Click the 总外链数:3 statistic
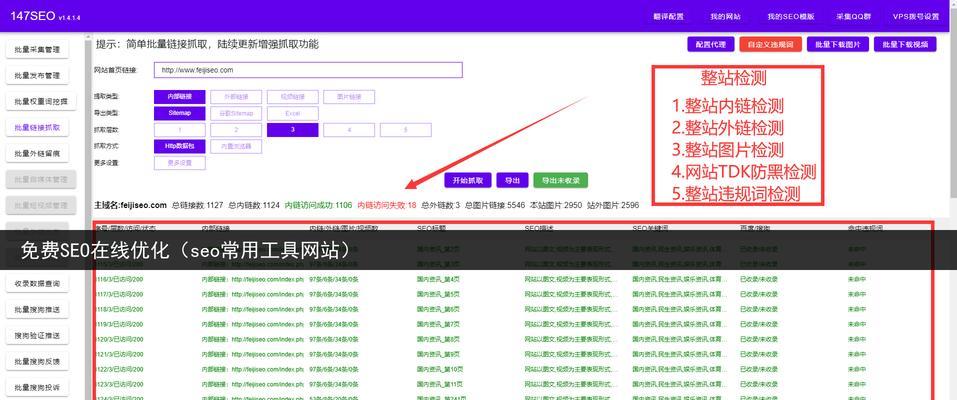This screenshot has height=400, width=957. point(441,205)
